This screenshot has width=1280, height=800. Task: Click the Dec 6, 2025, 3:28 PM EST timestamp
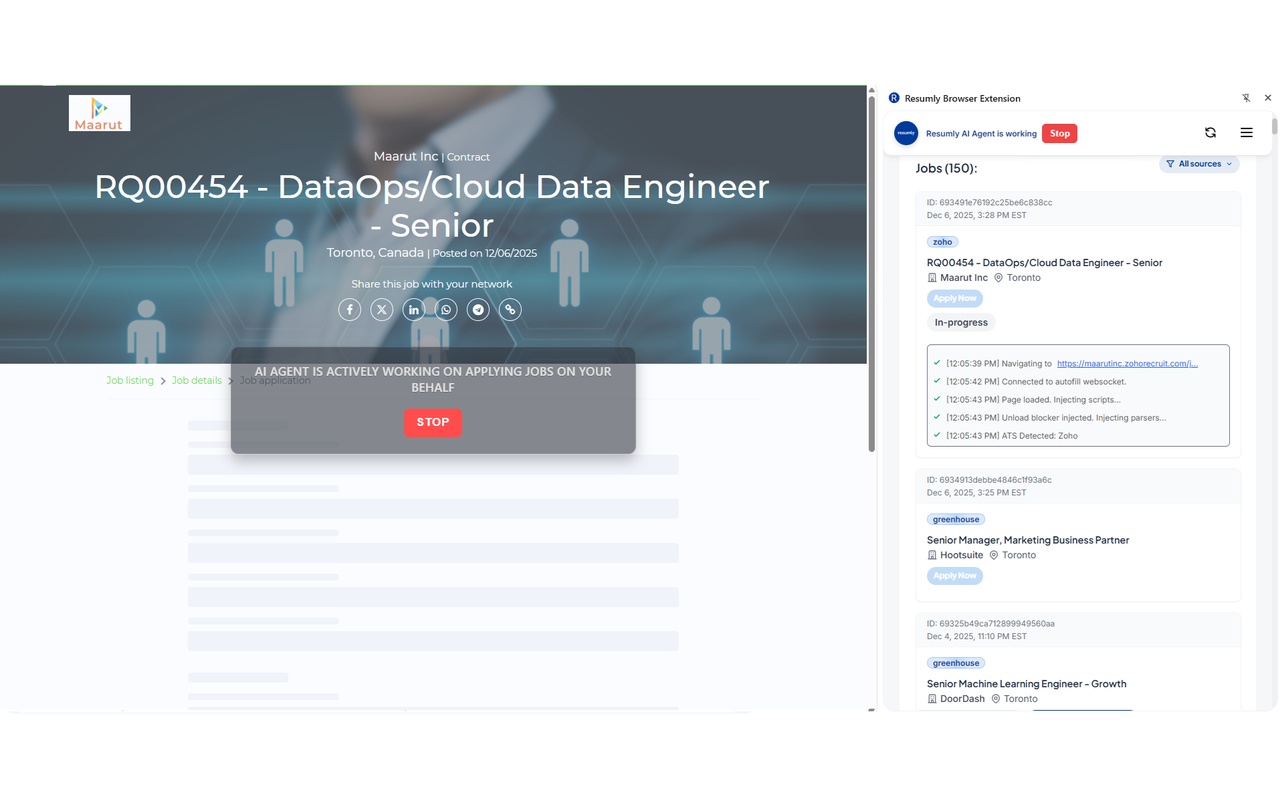pos(977,215)
